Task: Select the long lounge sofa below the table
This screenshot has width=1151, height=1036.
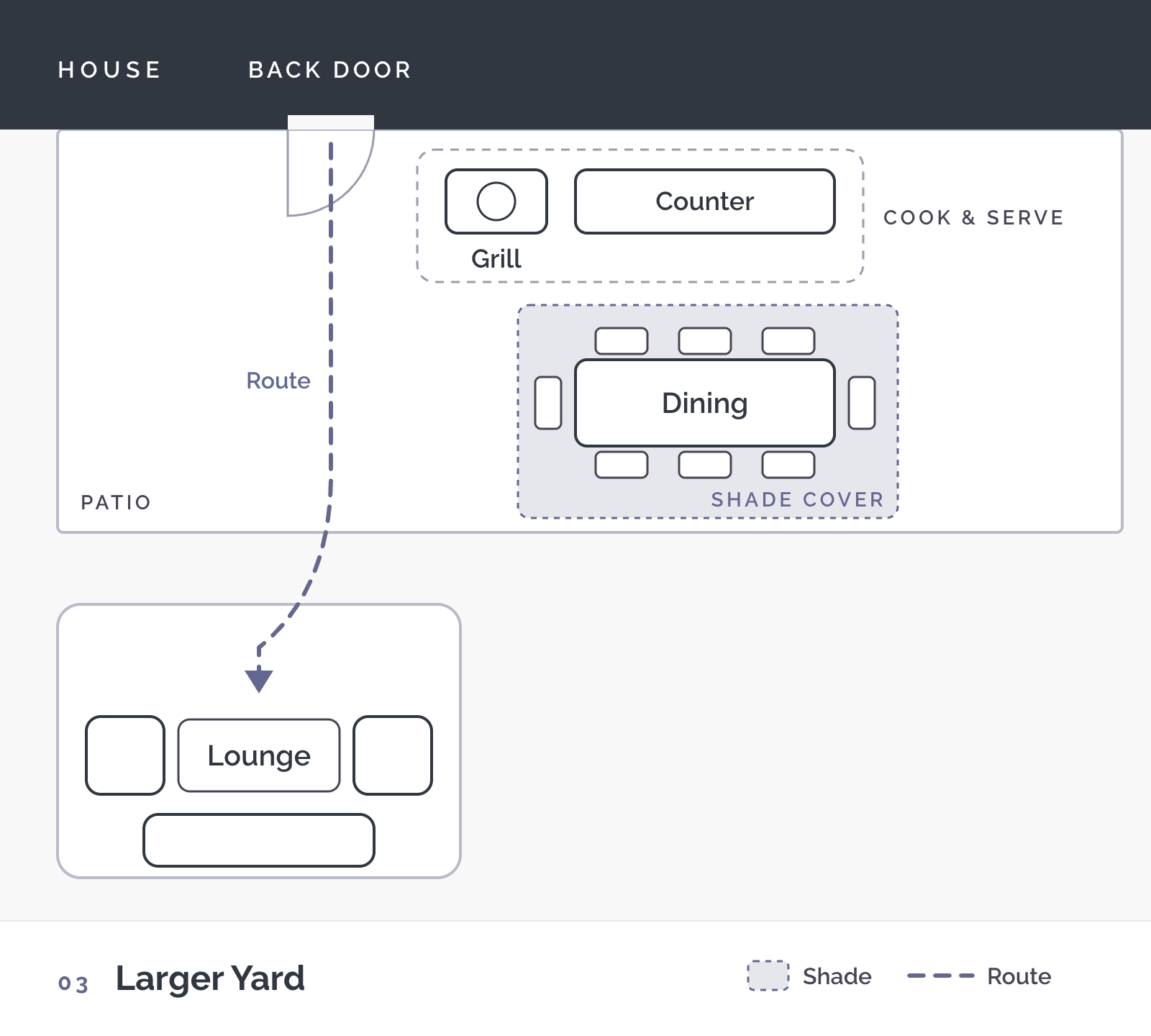Action: [x=259, y=840]
